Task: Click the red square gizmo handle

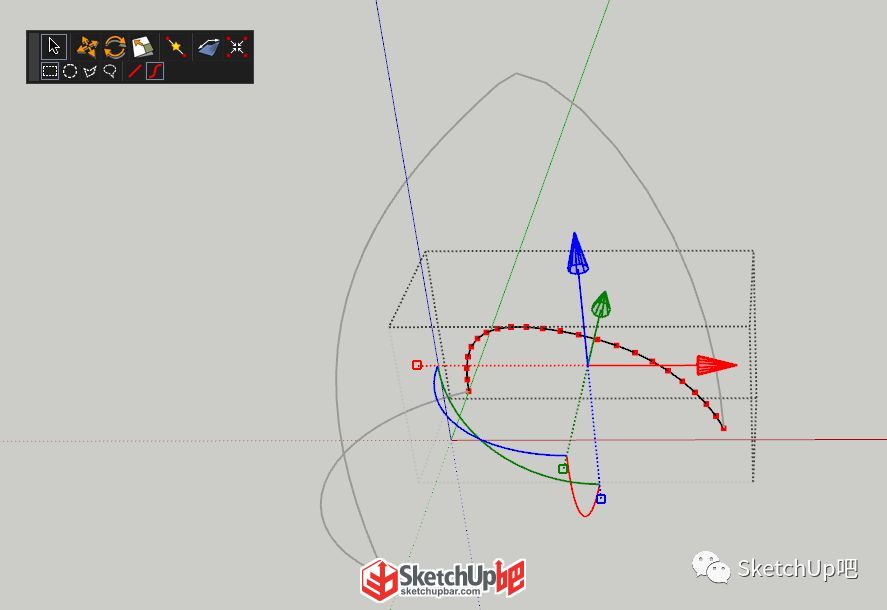Action: click(x=417, y=365)
